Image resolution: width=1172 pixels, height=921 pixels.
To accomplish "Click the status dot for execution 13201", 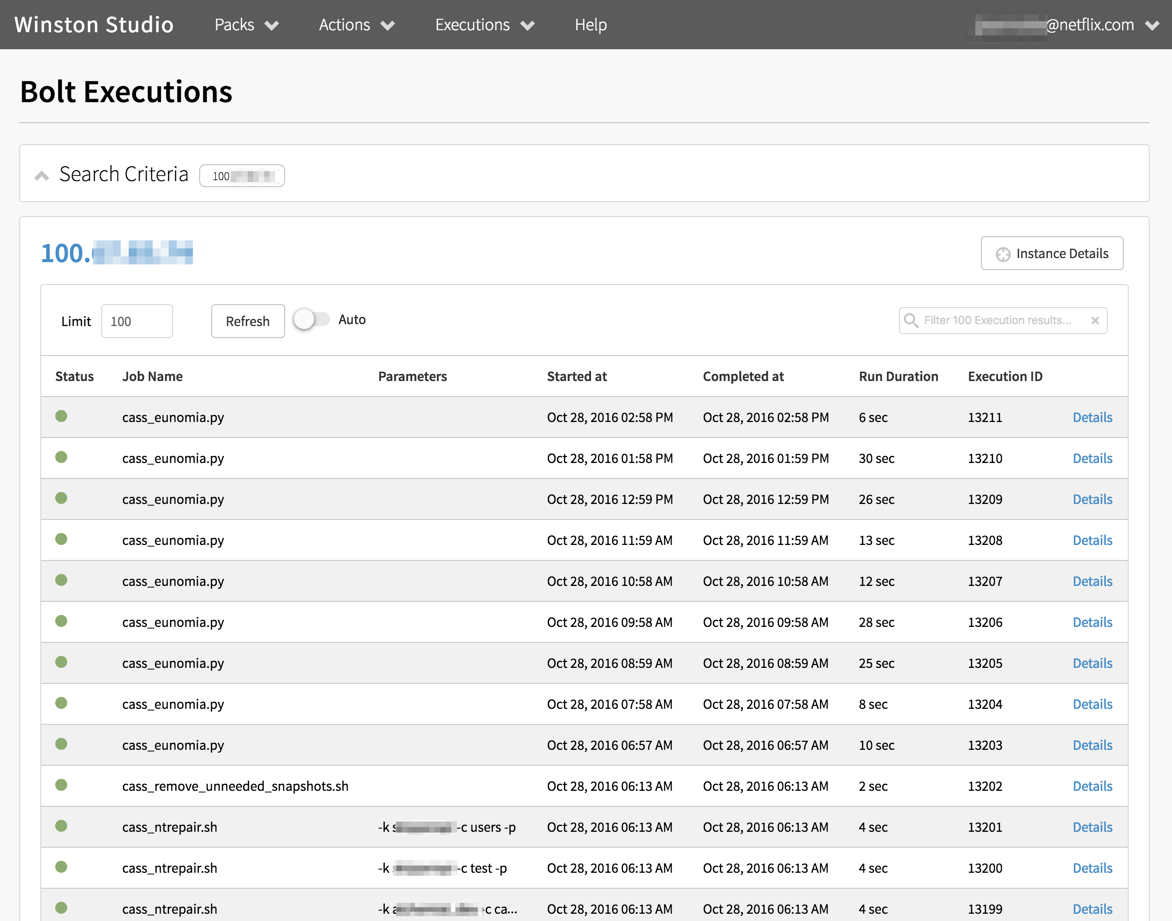I will (61, 826).
